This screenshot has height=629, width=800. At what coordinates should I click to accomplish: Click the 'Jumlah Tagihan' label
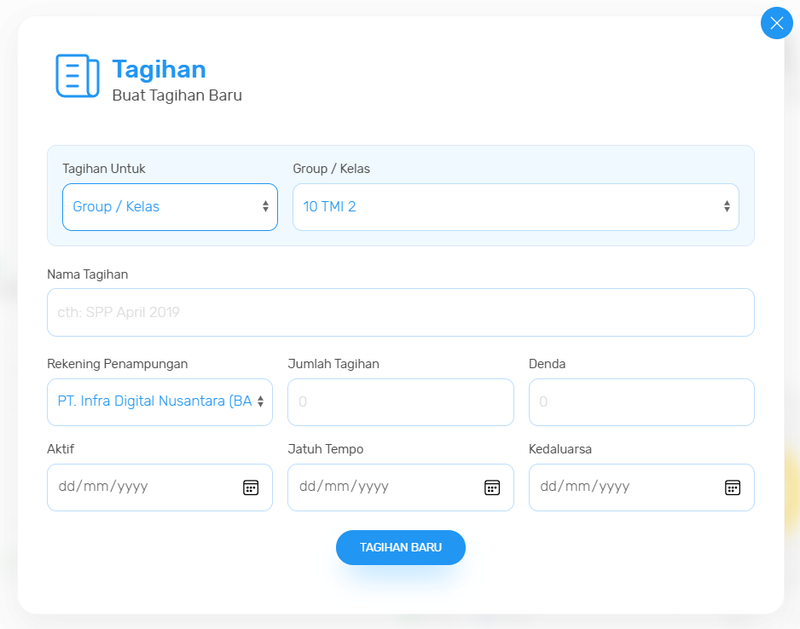(333, 364)
